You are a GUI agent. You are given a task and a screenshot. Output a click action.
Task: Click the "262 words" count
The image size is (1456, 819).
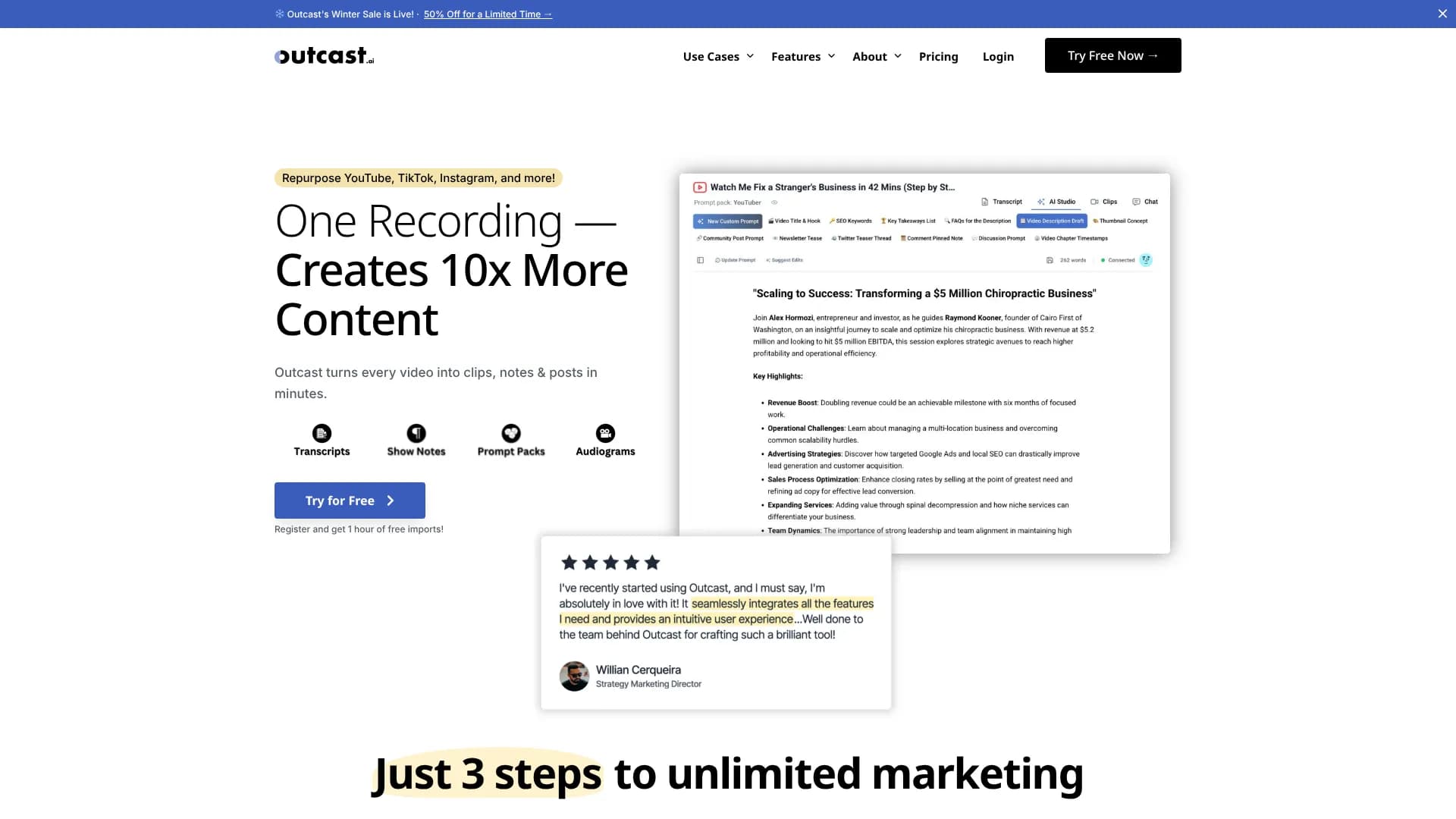(1073, 260)
